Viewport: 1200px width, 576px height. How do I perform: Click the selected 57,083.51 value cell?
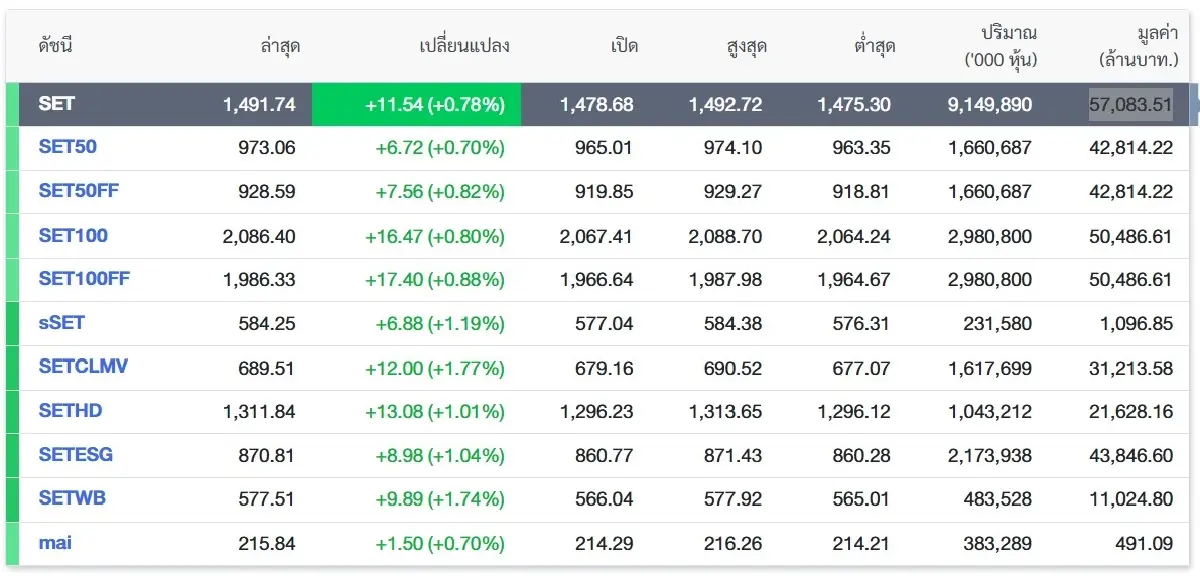click(1130, 103)
